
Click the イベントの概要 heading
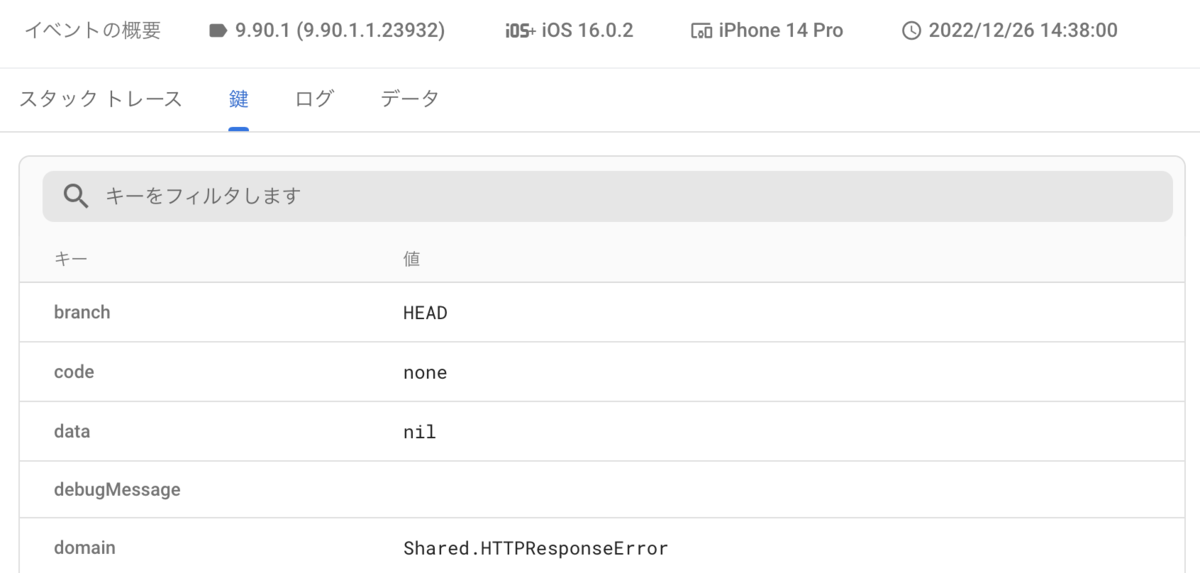point(92,31)
